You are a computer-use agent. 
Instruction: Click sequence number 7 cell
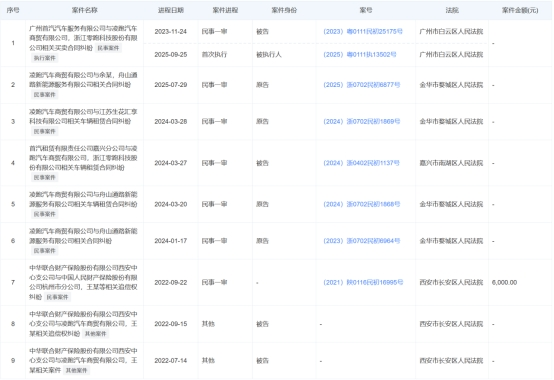tap(13, 282)
